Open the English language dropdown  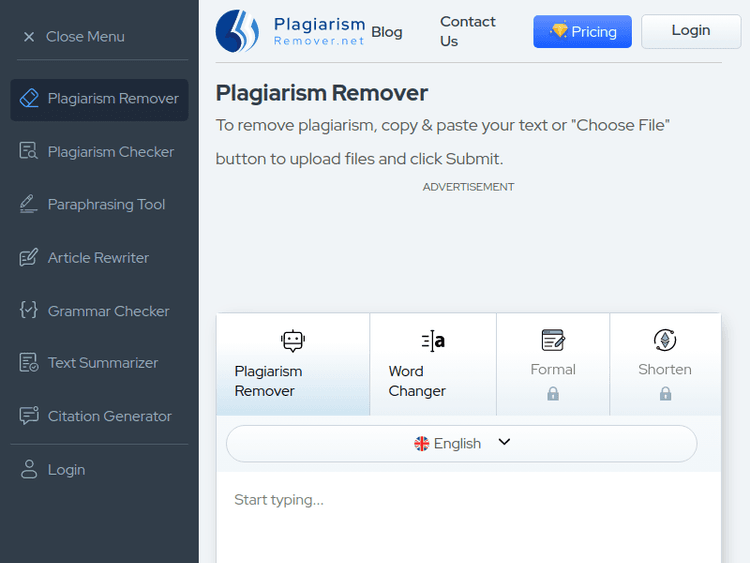[x=461, y=443]
